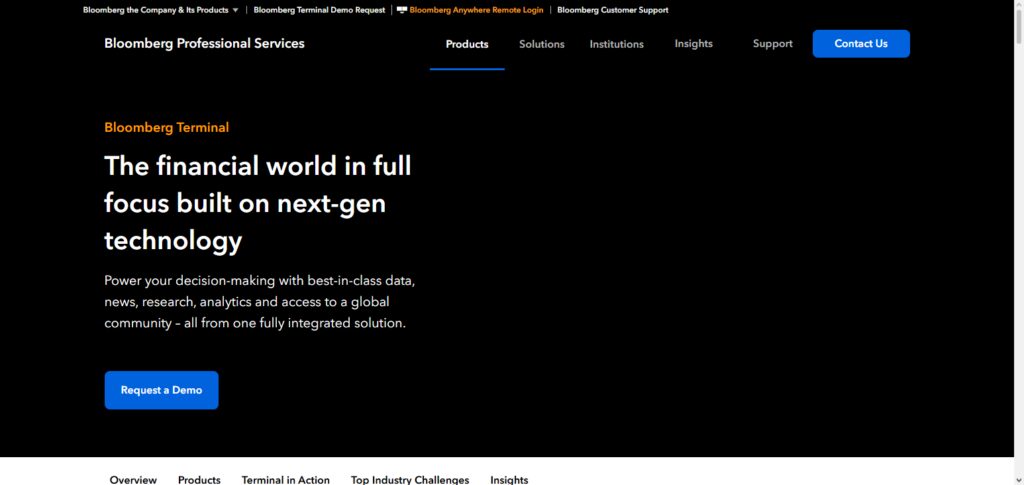The image size is (1024, 485).
Task: Select the Overview section tab
Action: coord(133,480)
